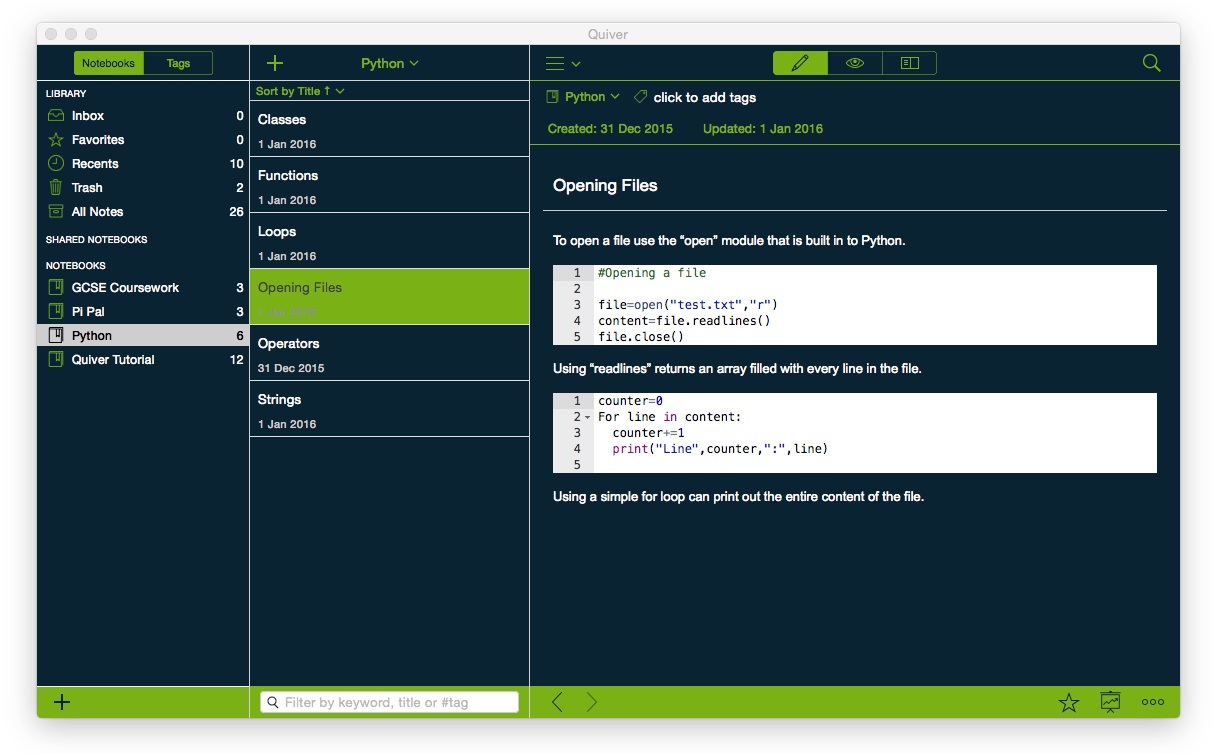Image resolution: width=1228 pixels, height=754 pixels.
Task: Click the sentence about a simple for loop
Action: 738,497
